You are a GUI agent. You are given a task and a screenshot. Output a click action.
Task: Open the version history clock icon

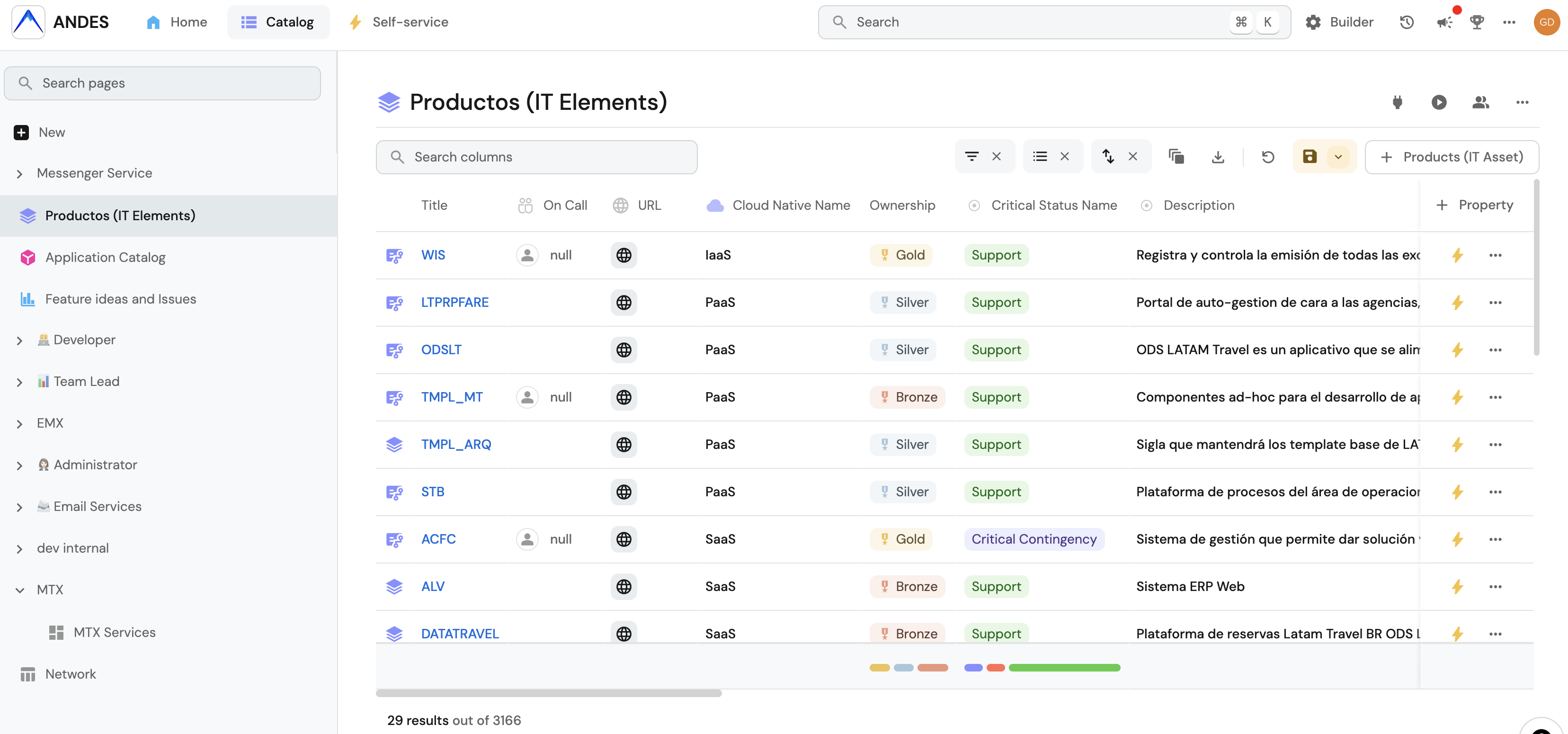(1406, 23)
